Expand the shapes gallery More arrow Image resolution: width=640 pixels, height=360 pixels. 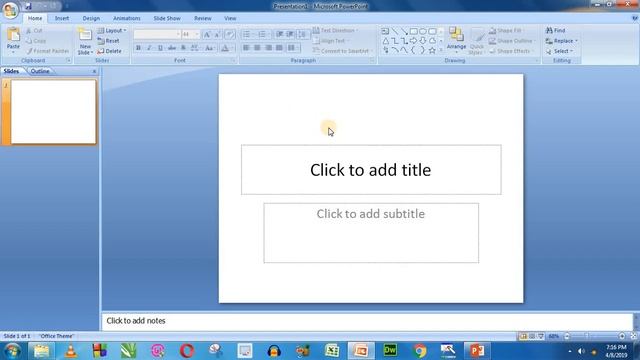pyautogui.click(x=441, y=50)
